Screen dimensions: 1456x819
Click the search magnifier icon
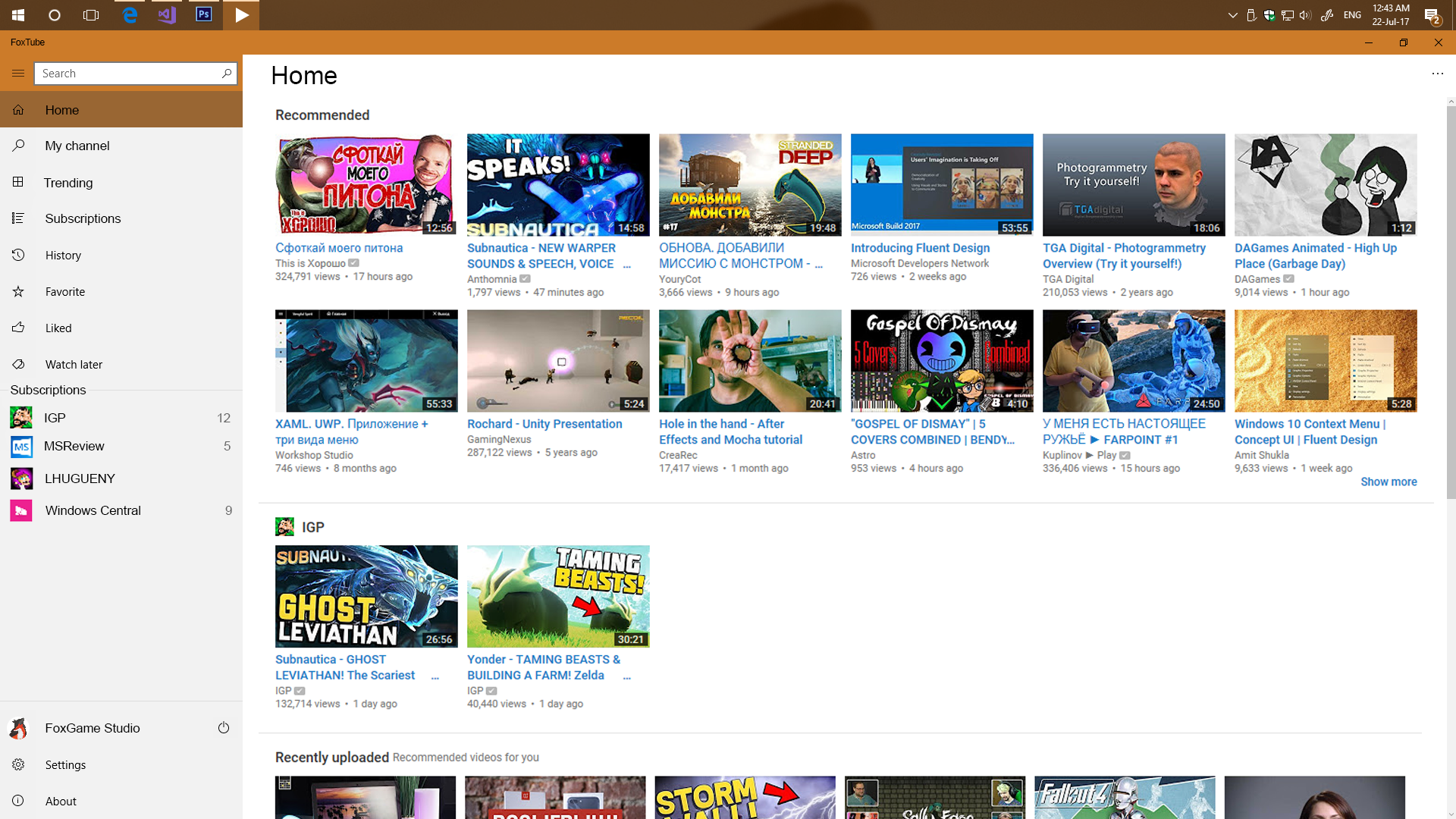[226, 74]
